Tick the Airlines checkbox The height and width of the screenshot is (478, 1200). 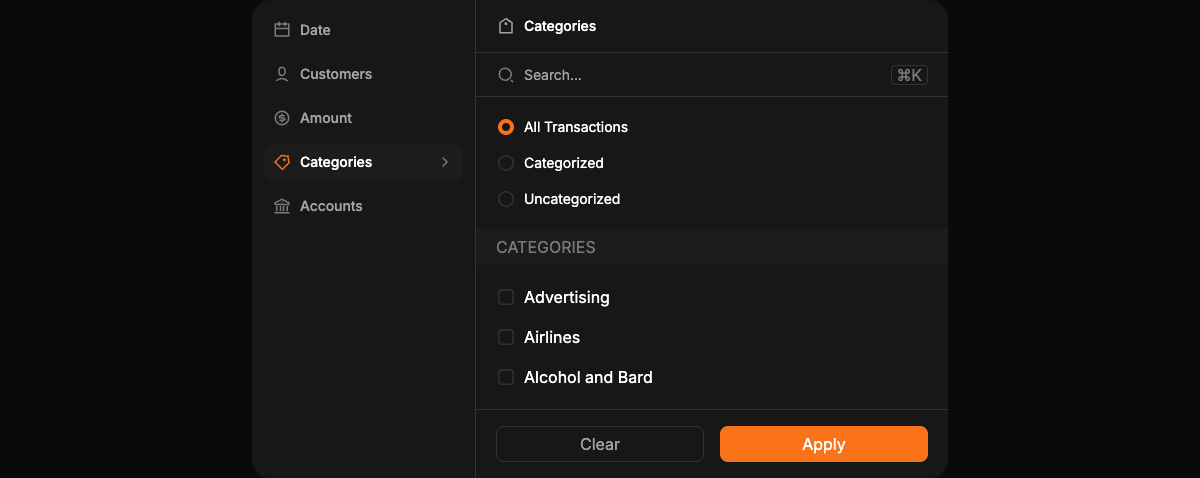point(506,337)
